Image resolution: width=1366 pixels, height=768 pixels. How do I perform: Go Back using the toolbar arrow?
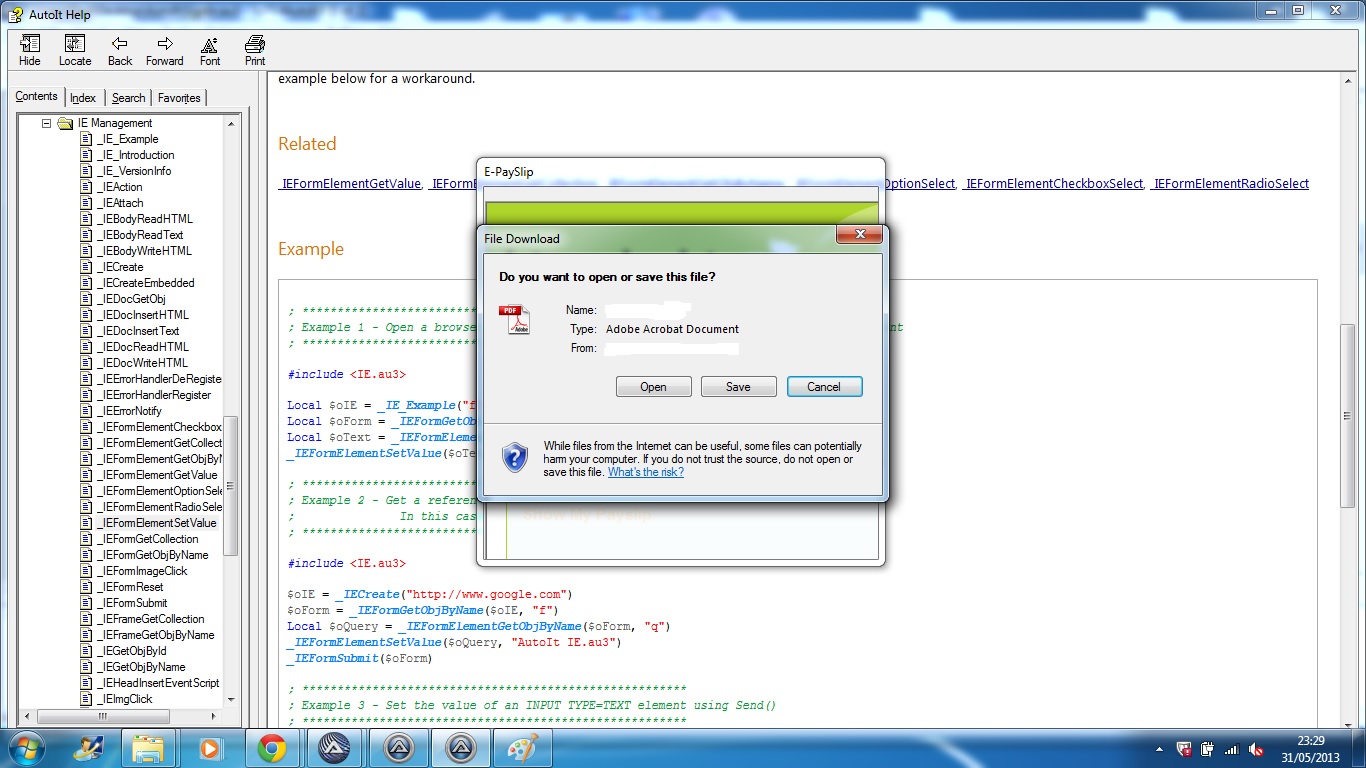pyautogui.click(x=120, y=51)
